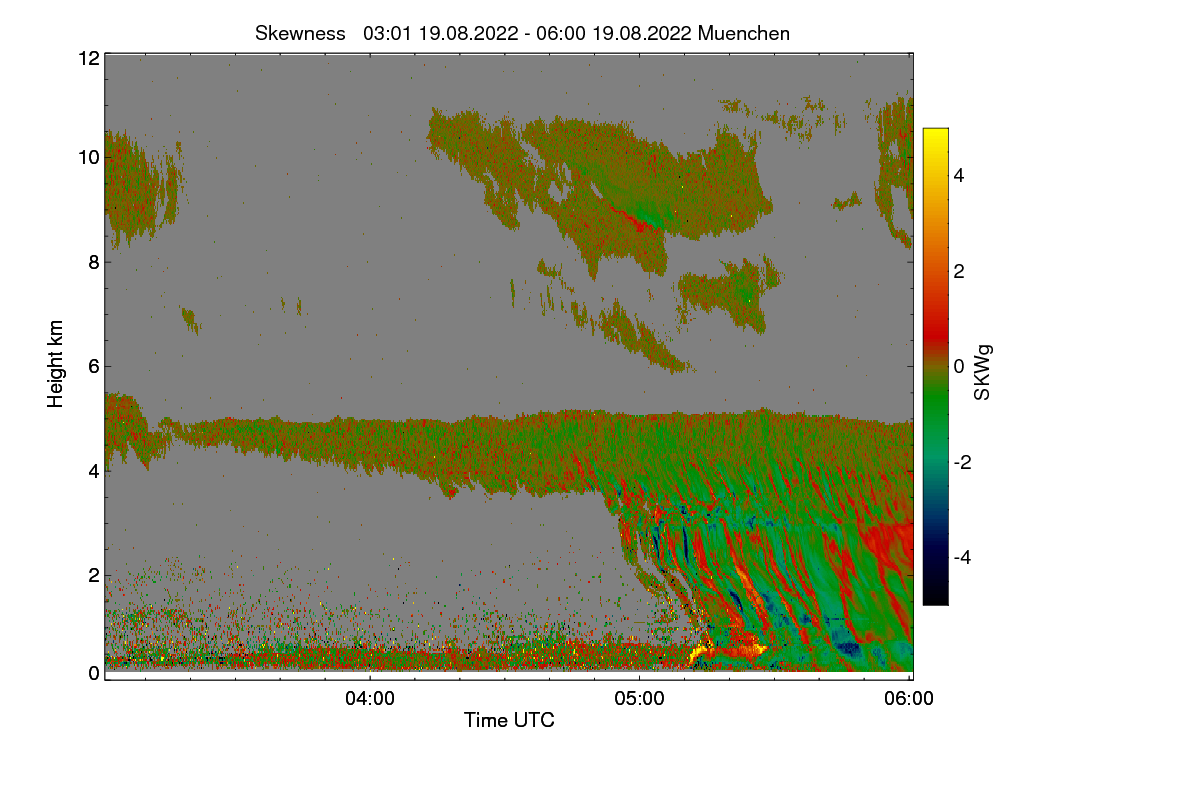This screenshot has width=1200, height=800.
Task: Click the height tick label 8
Action: click(93, 262)
